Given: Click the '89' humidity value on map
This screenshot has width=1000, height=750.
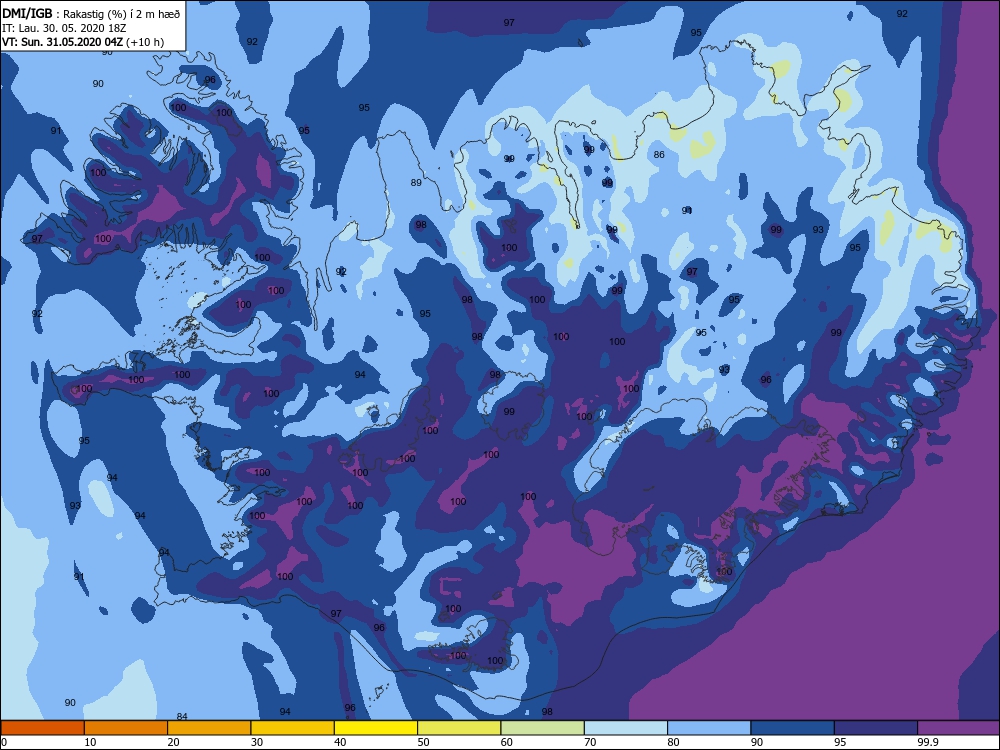Looking at the screenshot, I should point(416,182).
